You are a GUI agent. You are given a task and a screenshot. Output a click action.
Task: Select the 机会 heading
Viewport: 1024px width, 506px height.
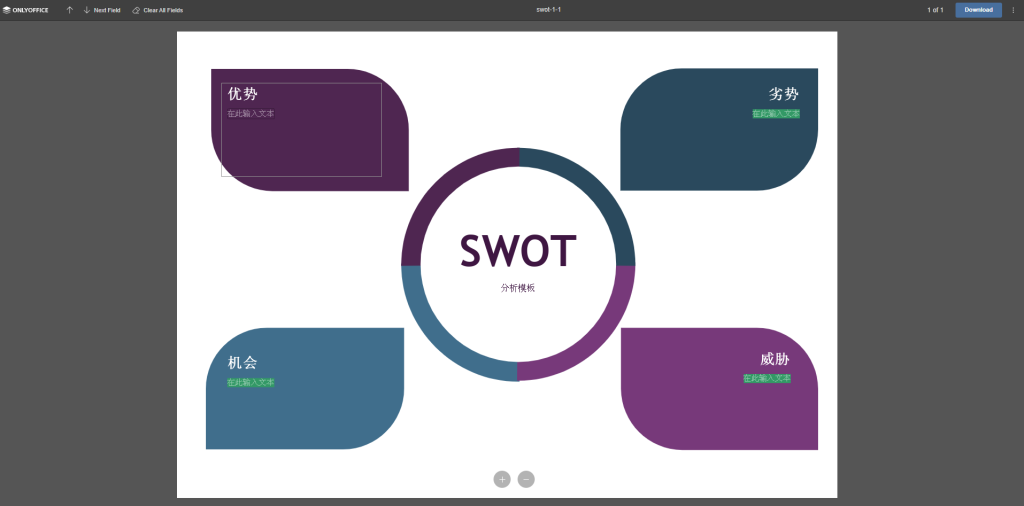[242, 362]
